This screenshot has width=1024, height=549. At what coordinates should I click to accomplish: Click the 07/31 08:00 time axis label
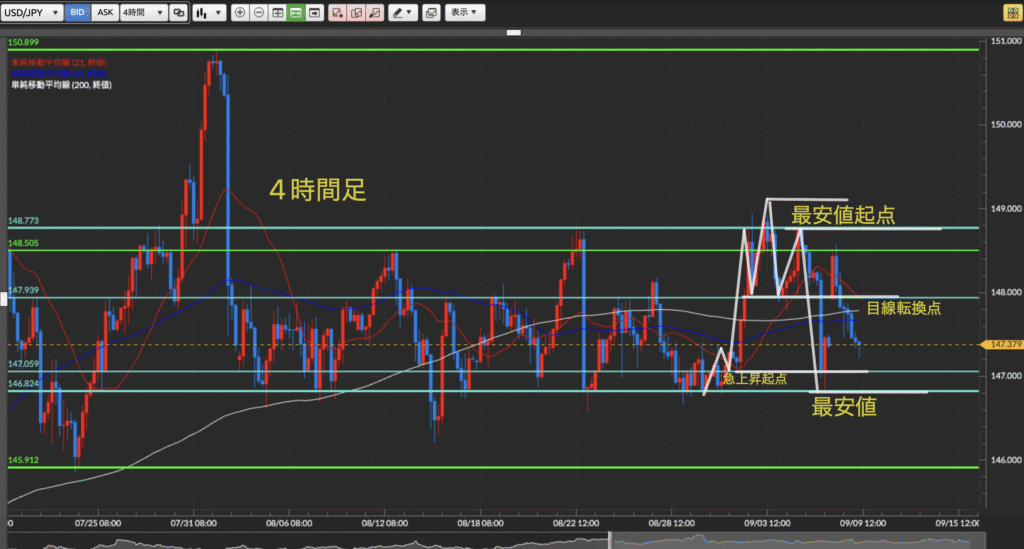pos(193,523)
